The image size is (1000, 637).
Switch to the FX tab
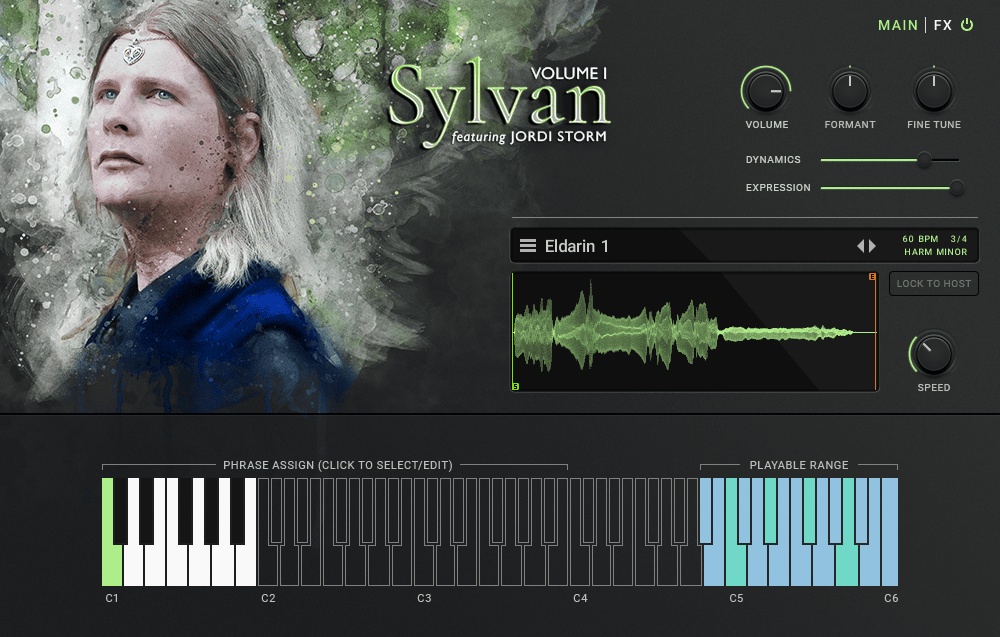(943, 25)
